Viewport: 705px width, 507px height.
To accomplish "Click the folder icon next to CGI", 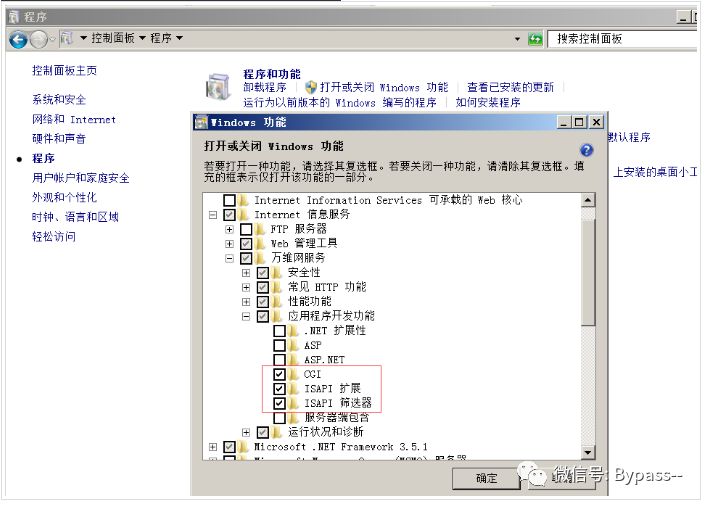I will pyautogui.click(x=294, y=374).
